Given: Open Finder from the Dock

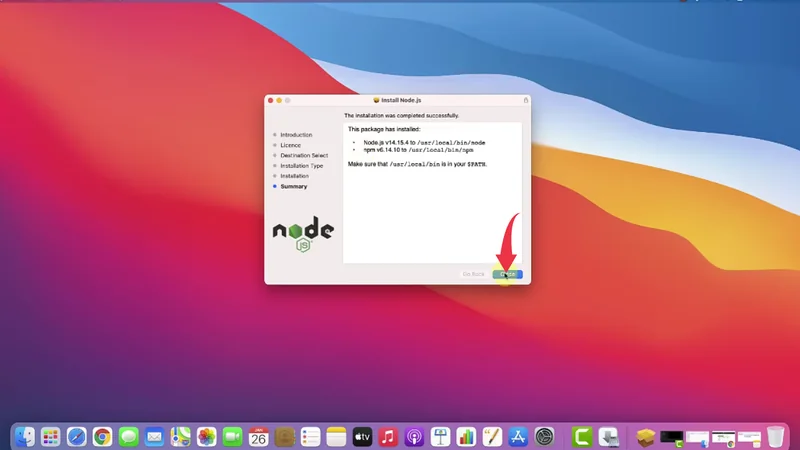Looking at the screenshot, I should coord(25,436).
